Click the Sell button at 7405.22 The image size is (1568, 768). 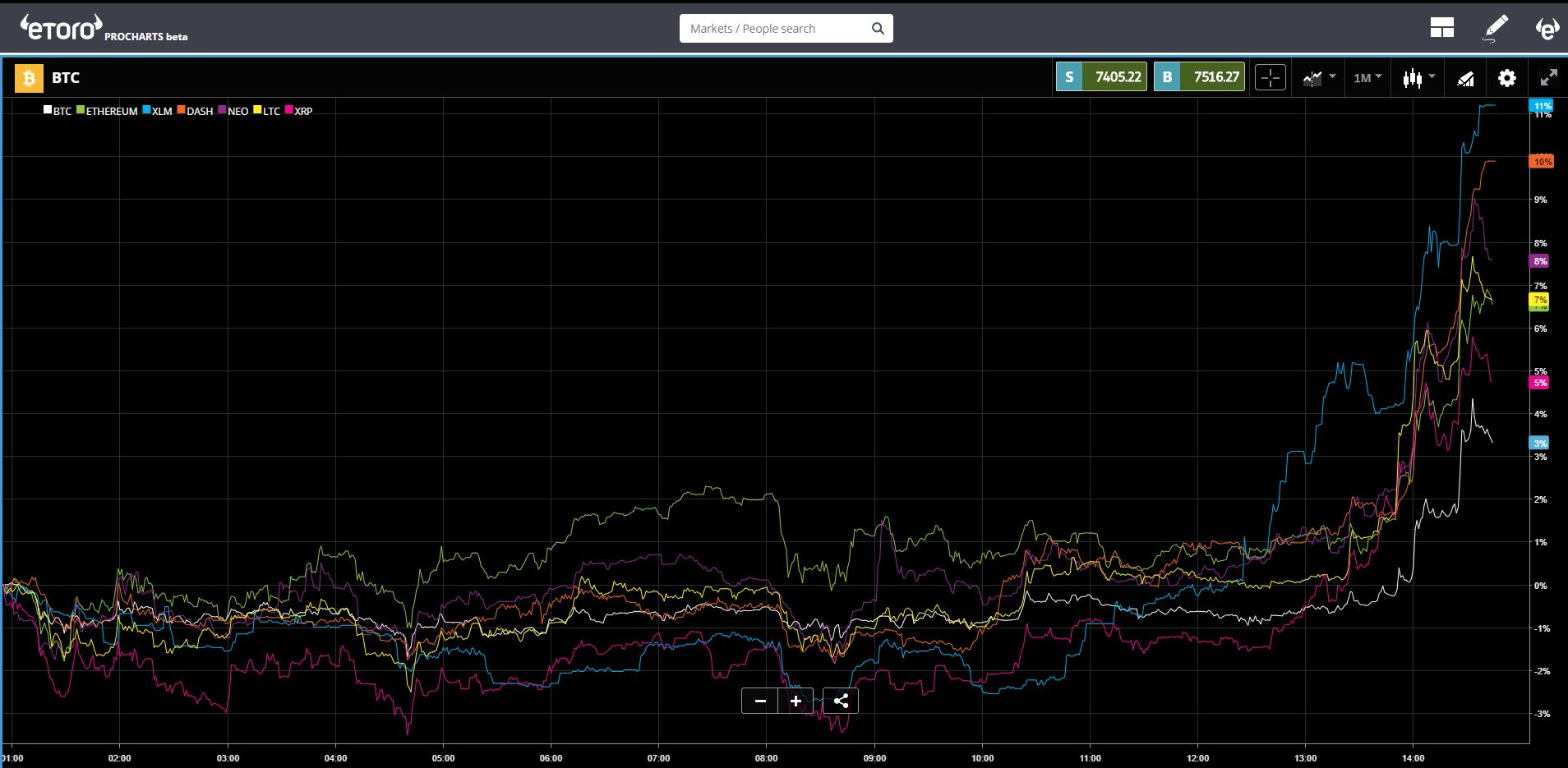(x=1101, y=77)
